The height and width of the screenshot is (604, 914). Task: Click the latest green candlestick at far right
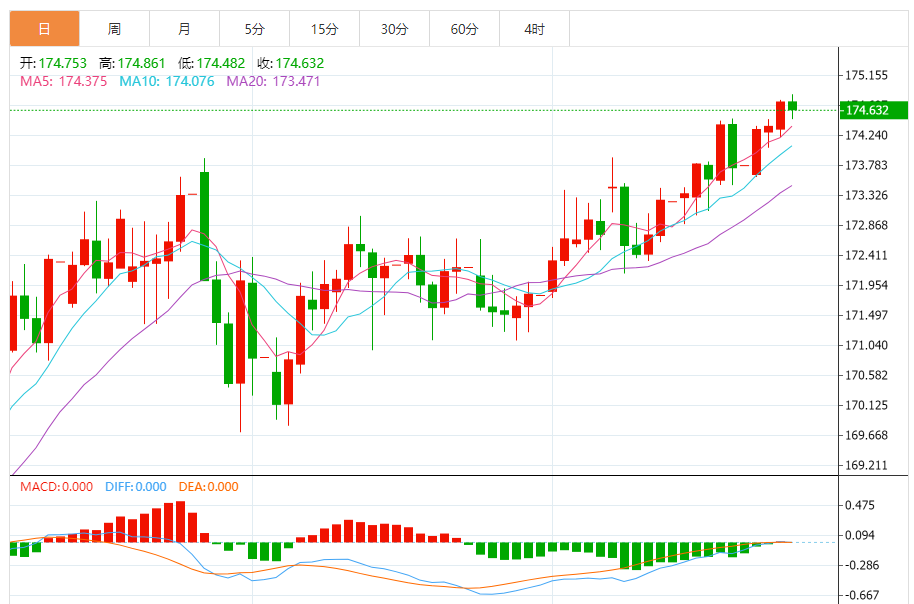coord(792,106)
